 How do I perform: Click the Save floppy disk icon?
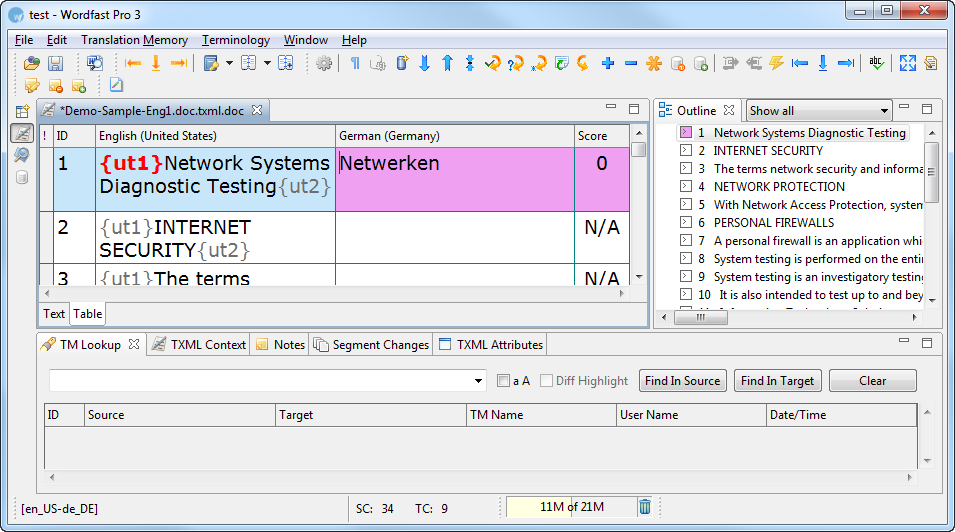[56, 64]
